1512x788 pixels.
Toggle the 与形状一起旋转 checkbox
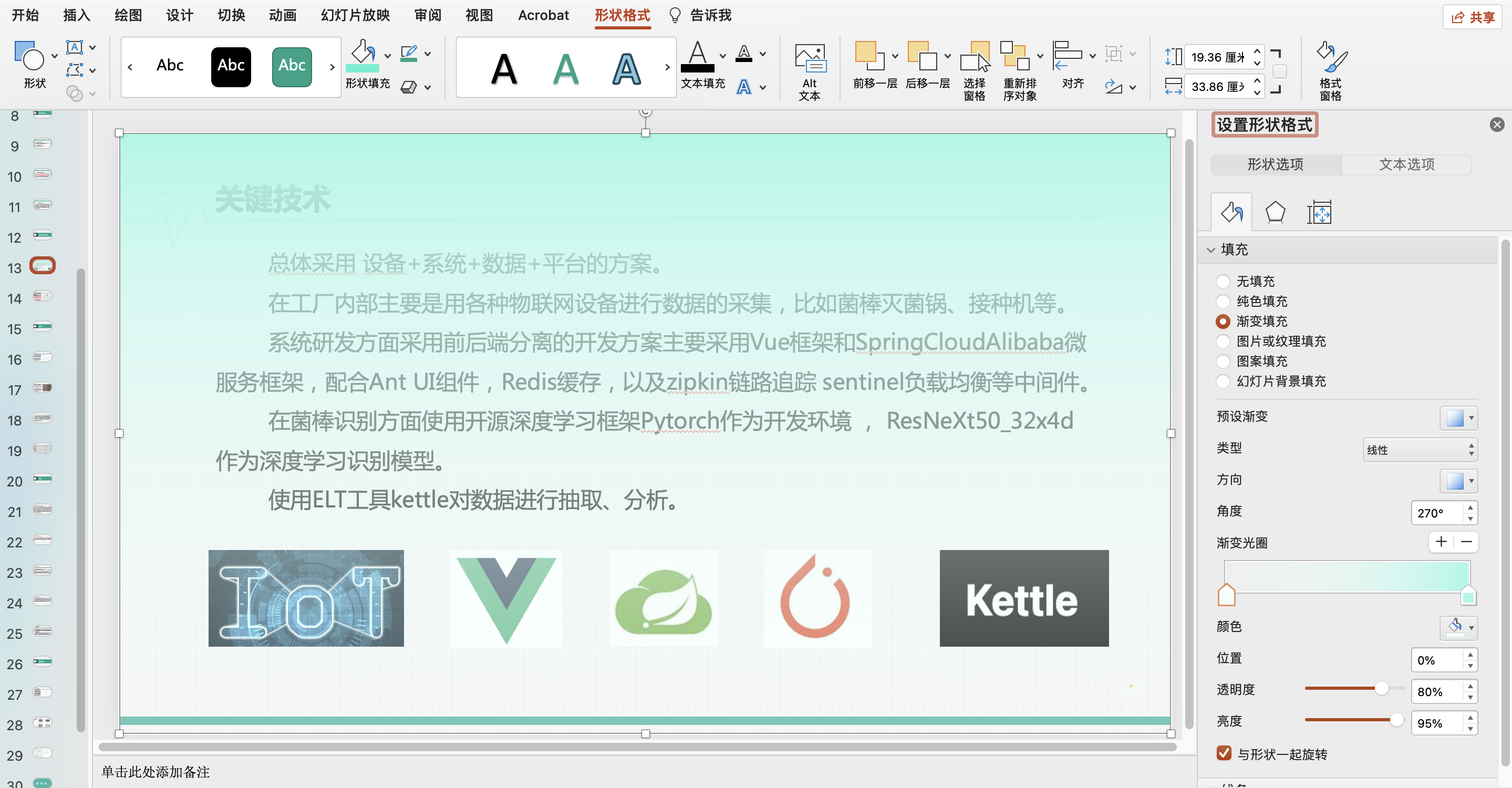tap(1224, 753)
